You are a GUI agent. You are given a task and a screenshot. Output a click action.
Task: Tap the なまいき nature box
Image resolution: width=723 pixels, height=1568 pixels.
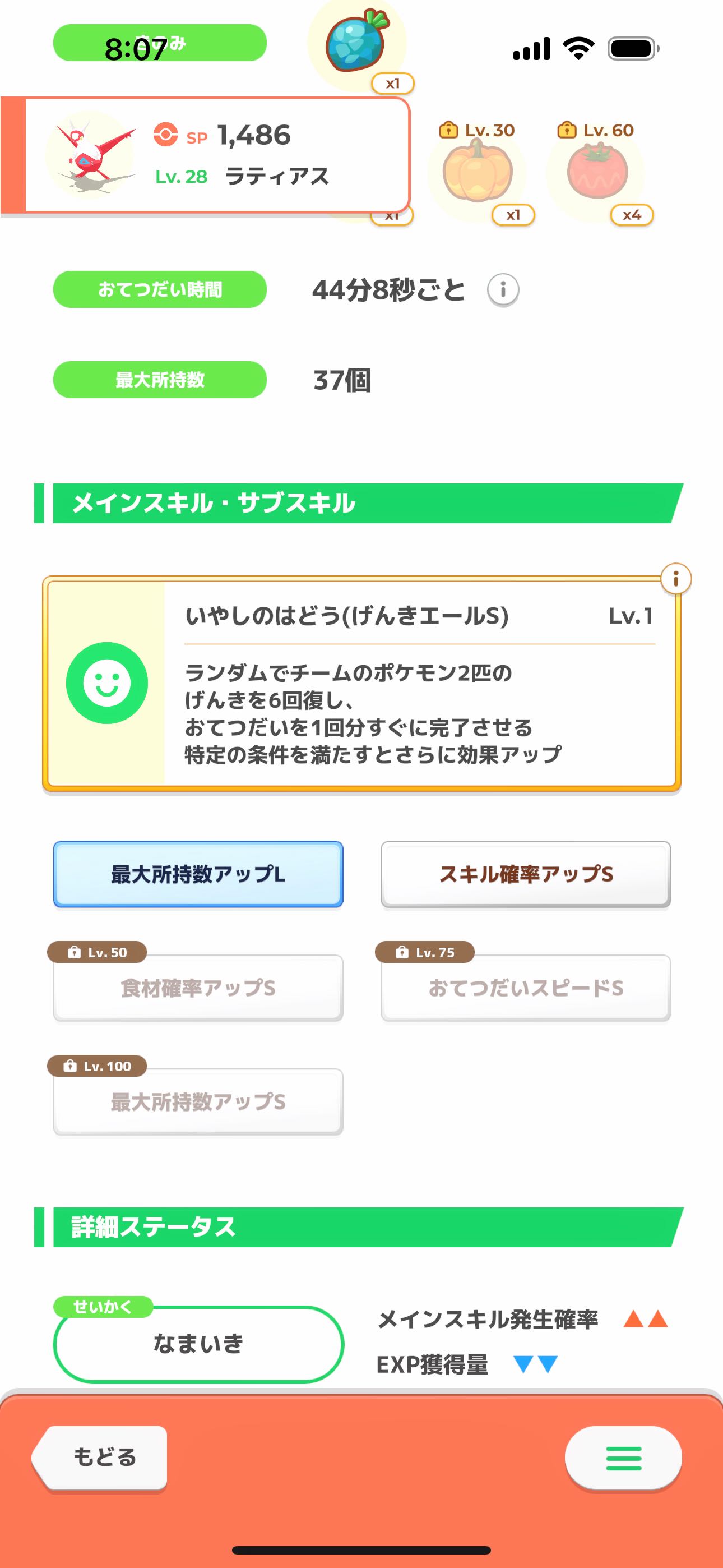point(198,1343)
